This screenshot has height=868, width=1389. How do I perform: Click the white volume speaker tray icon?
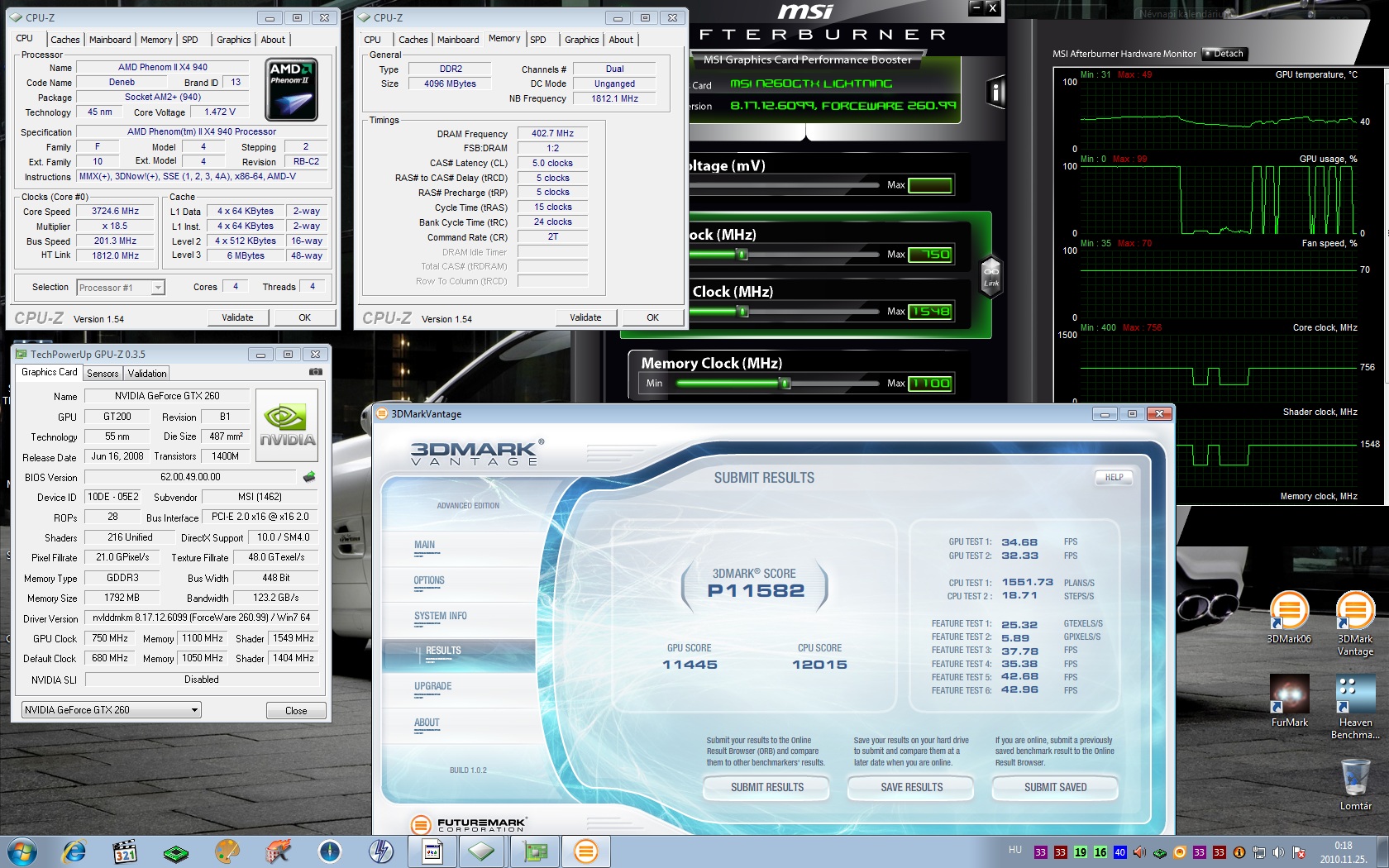coord(1278,852)
